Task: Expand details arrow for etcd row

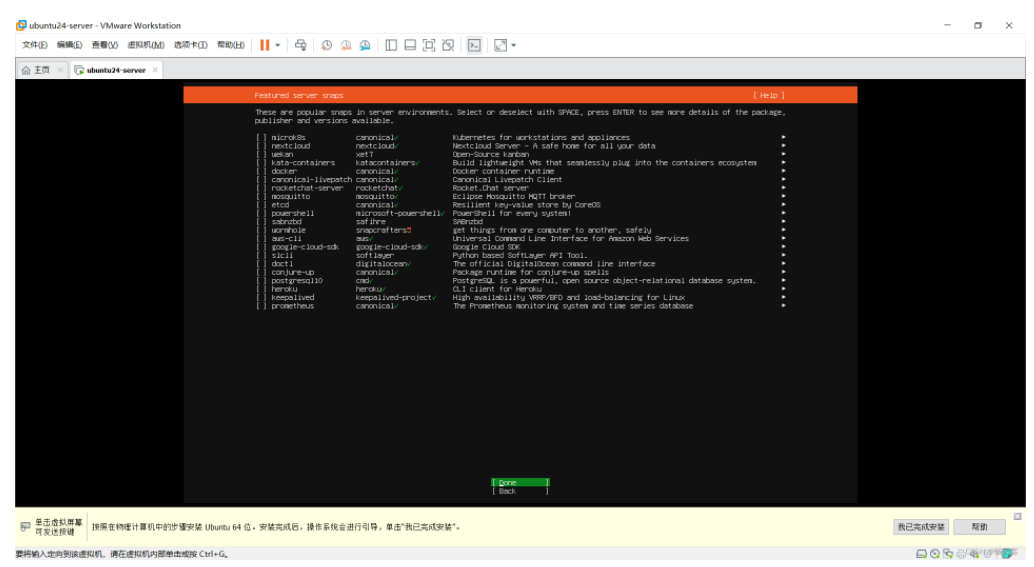Action: [783, 205]
